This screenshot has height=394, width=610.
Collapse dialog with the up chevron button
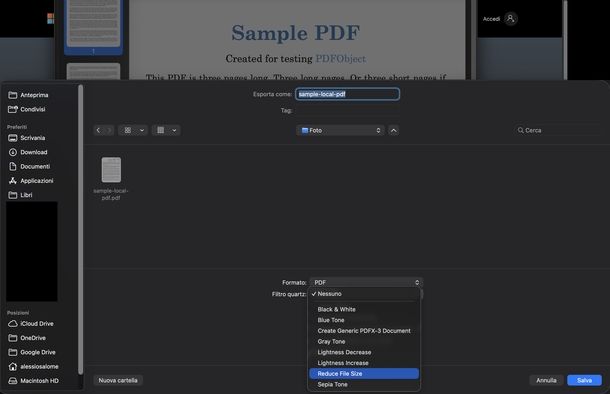394,130
